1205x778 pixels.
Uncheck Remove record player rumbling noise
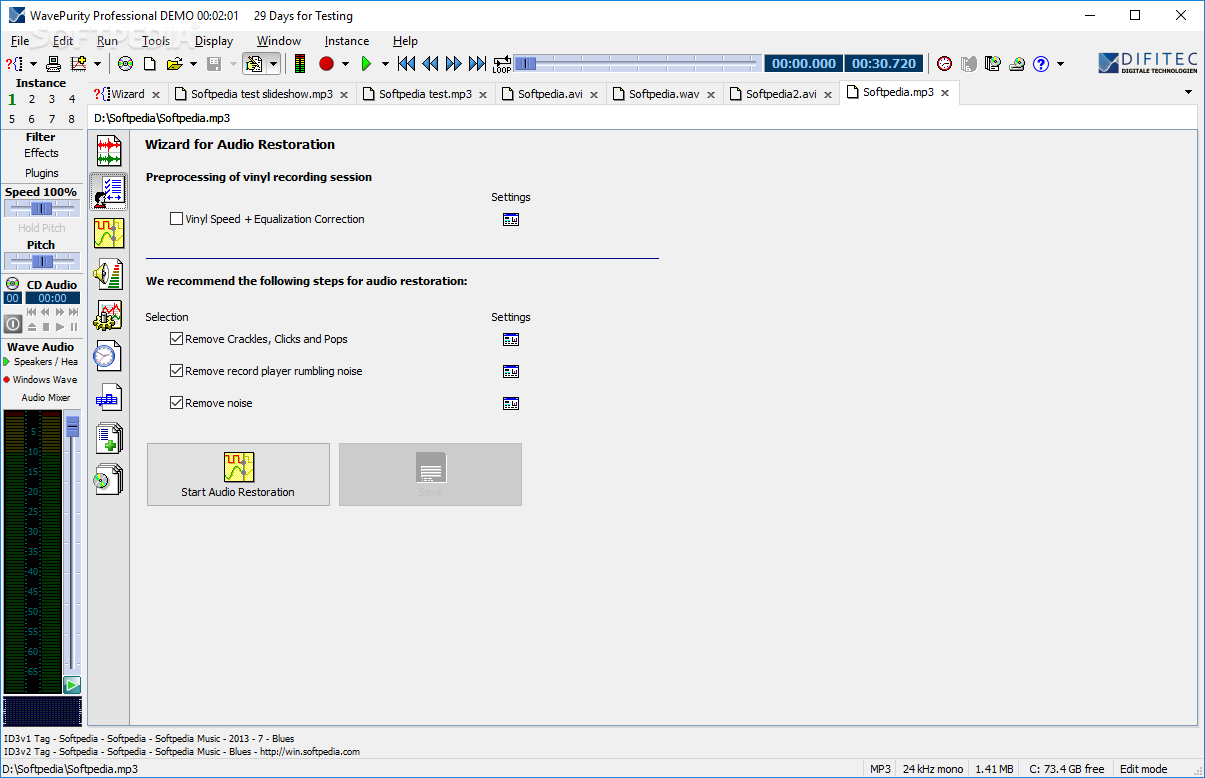177,371
